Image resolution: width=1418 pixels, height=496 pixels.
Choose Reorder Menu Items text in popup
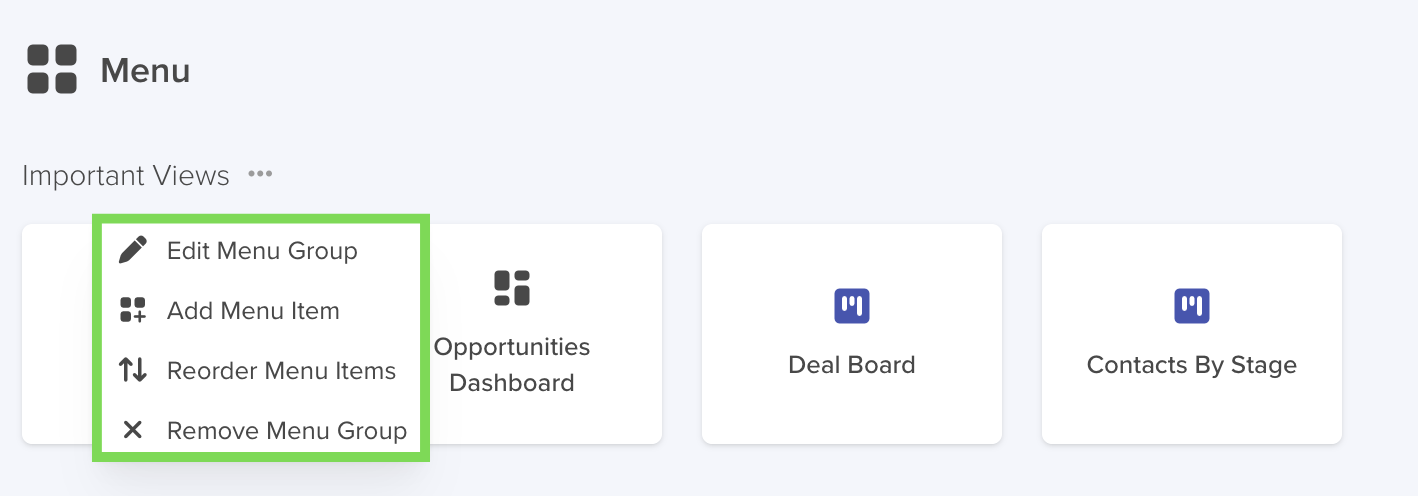tap(281, 370)
